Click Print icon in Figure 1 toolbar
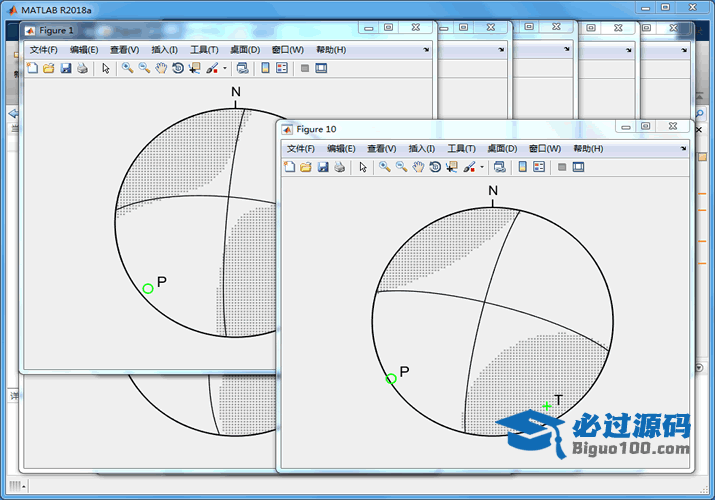 pos(83,68)
